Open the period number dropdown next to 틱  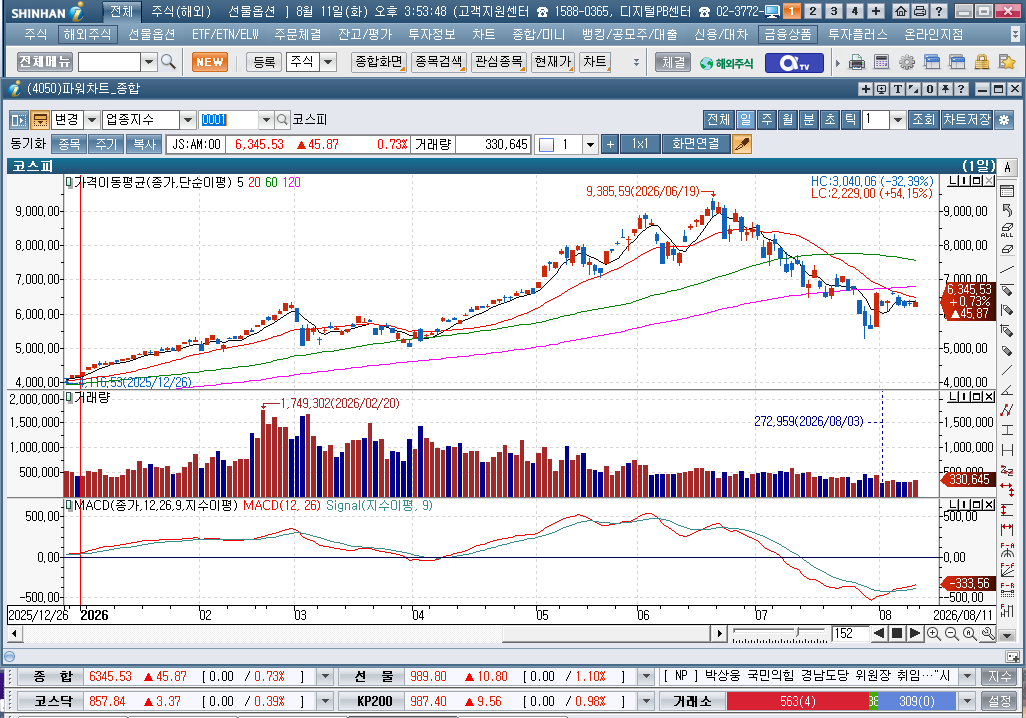click(x=898, y=120)
